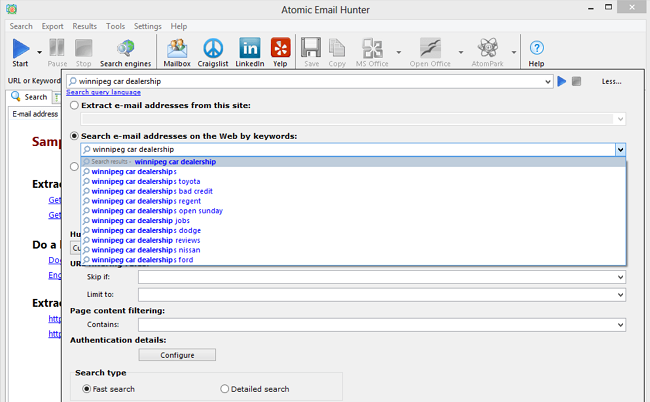The width and height of the screenshot is (650, 402).
Task: Expand the Skip if dropdown
Action: (x=620, y=277)
